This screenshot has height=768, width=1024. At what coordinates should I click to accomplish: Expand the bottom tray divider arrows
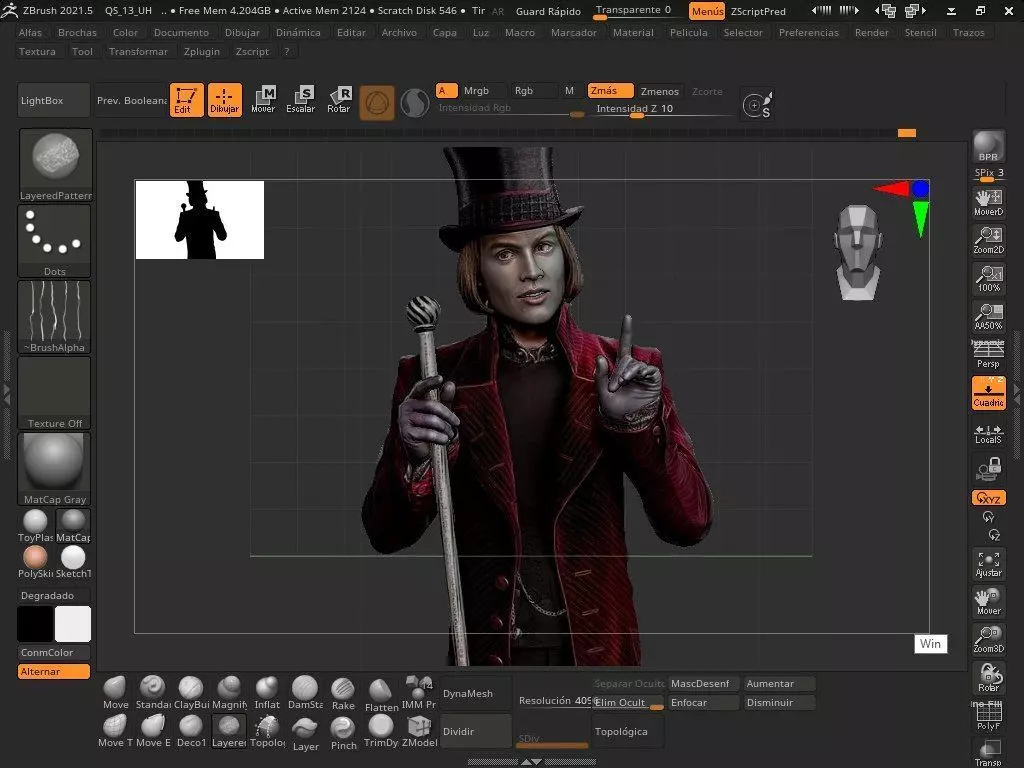[532, 761]
